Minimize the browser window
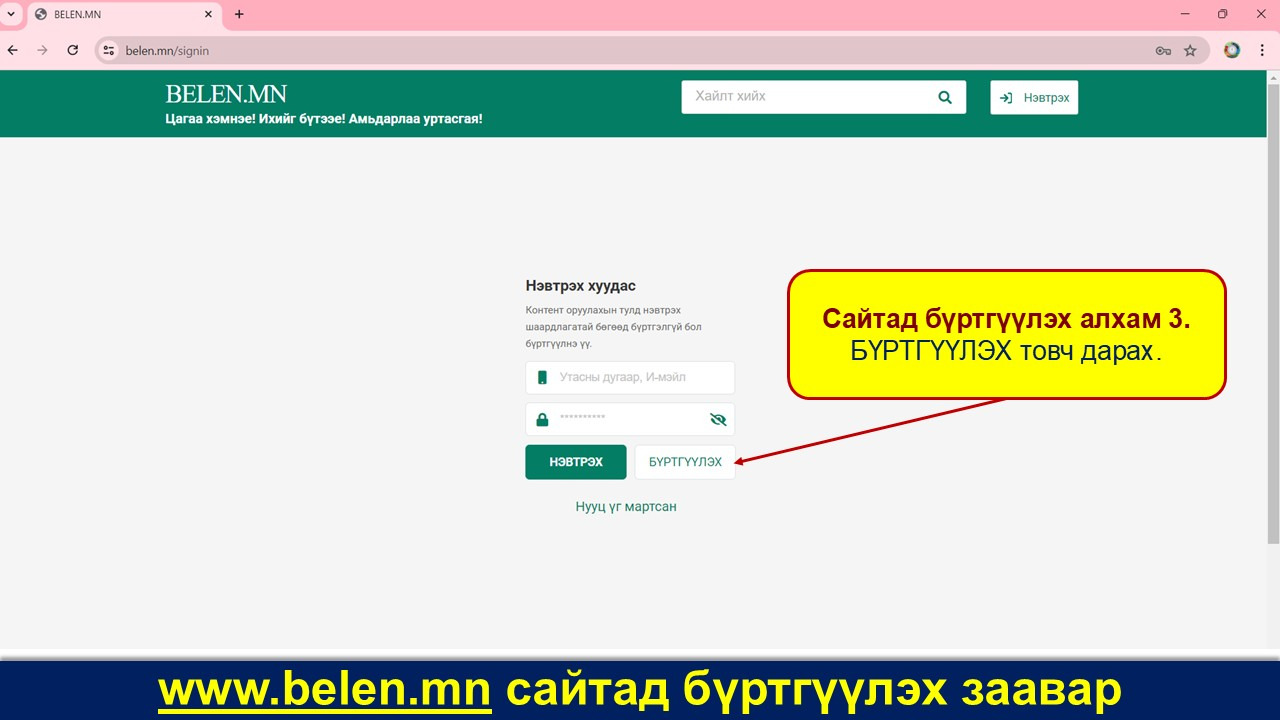1280x720 pixels. [x=1185, y=14]
